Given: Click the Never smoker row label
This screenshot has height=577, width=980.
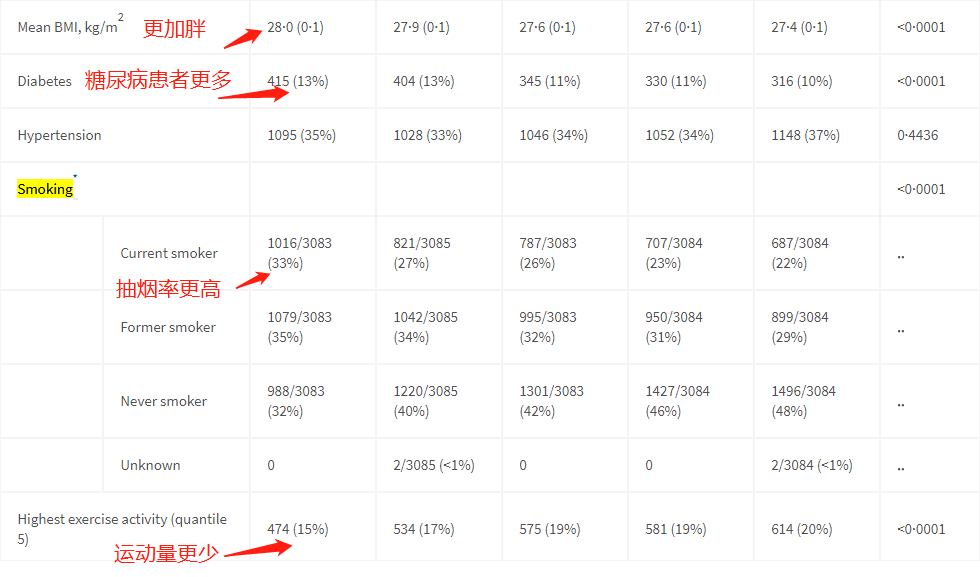Looking at the screenshot, I should (x=163, y=401).
